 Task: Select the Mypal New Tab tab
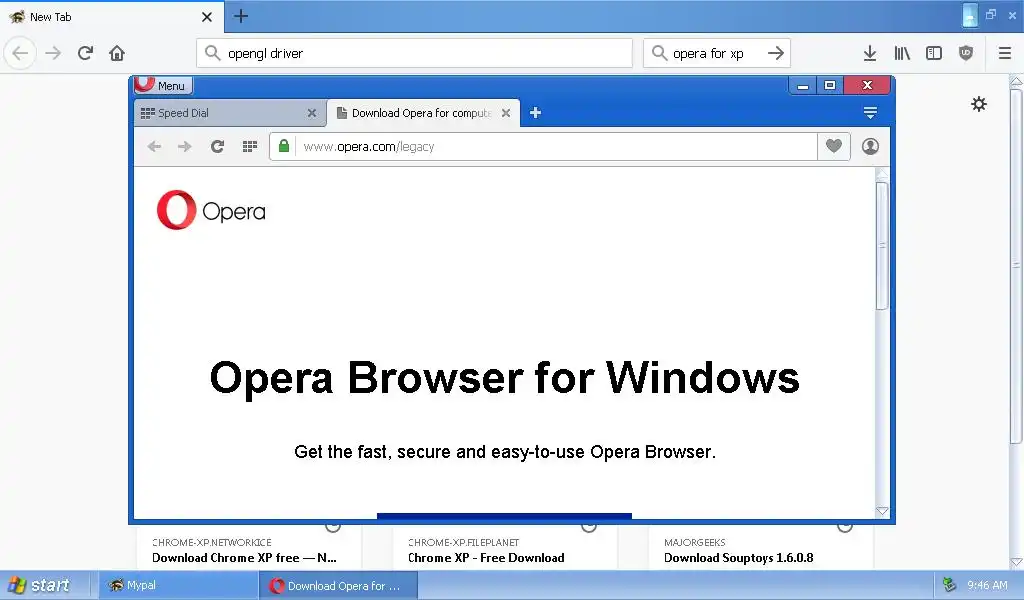111,17
